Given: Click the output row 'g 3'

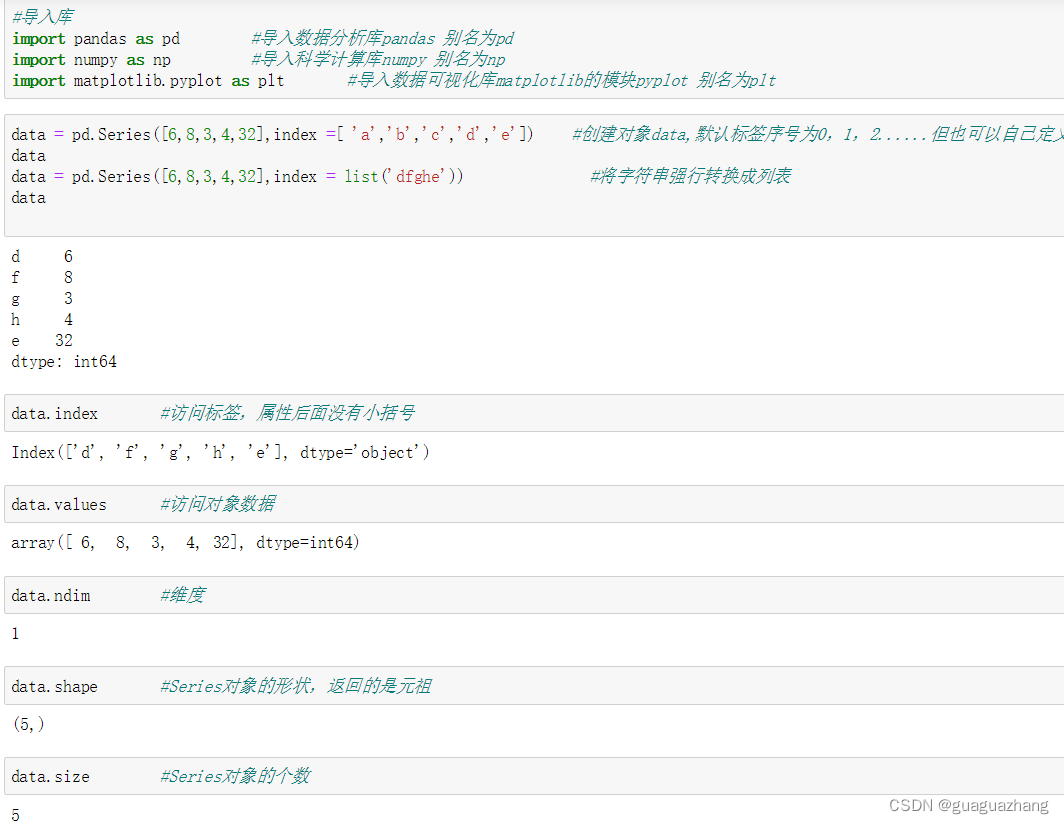Looking at the screenshot, I should point(41,299).
